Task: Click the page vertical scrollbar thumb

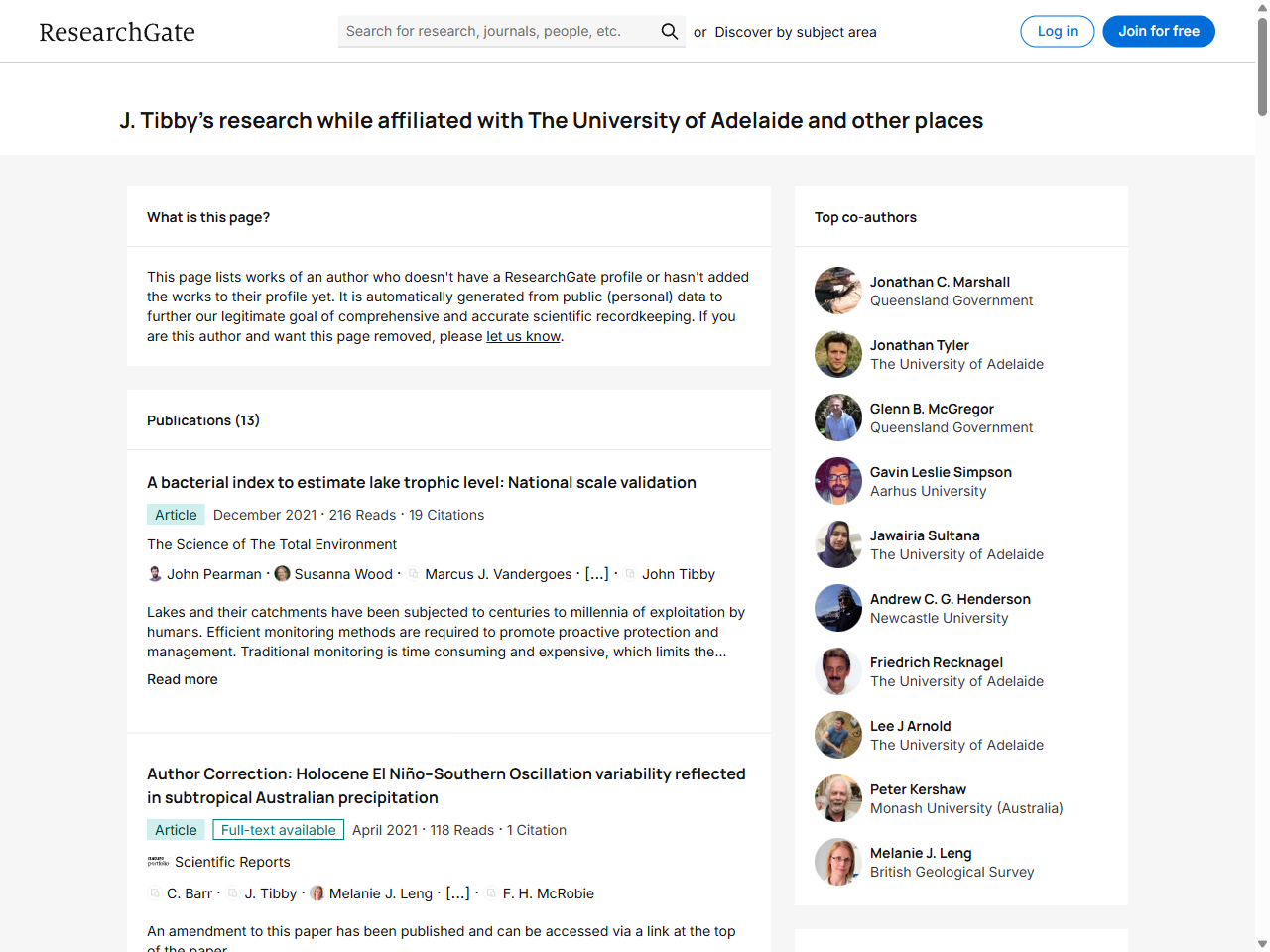Action: coord(1262,69)
